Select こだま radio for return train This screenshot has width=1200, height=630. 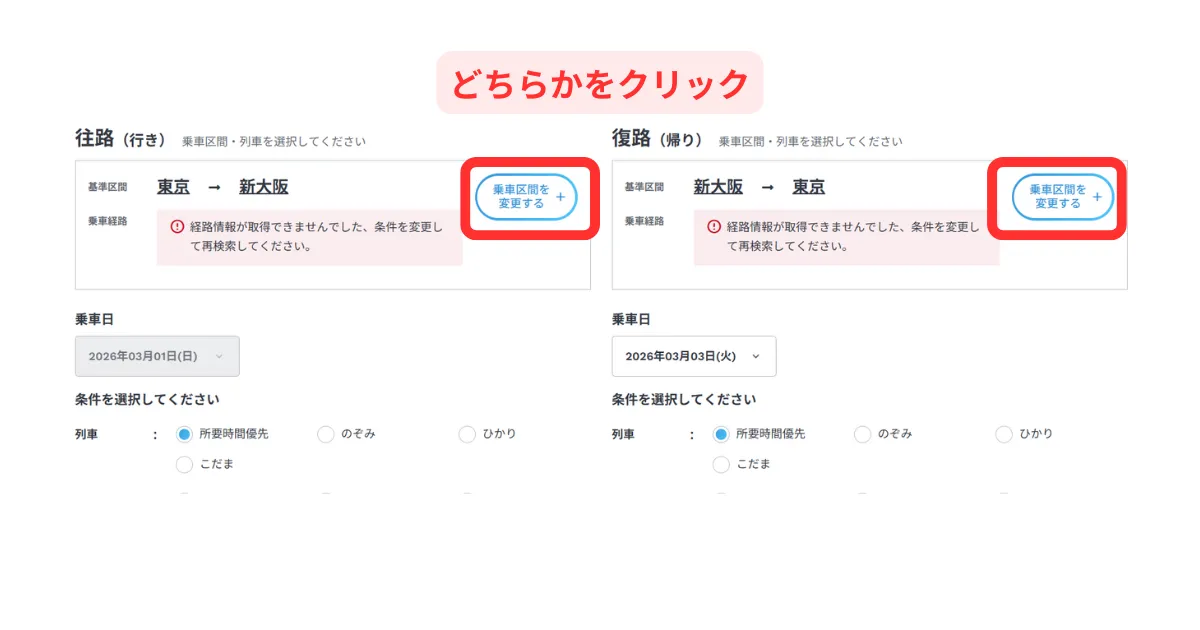click(x=721, y=464)
